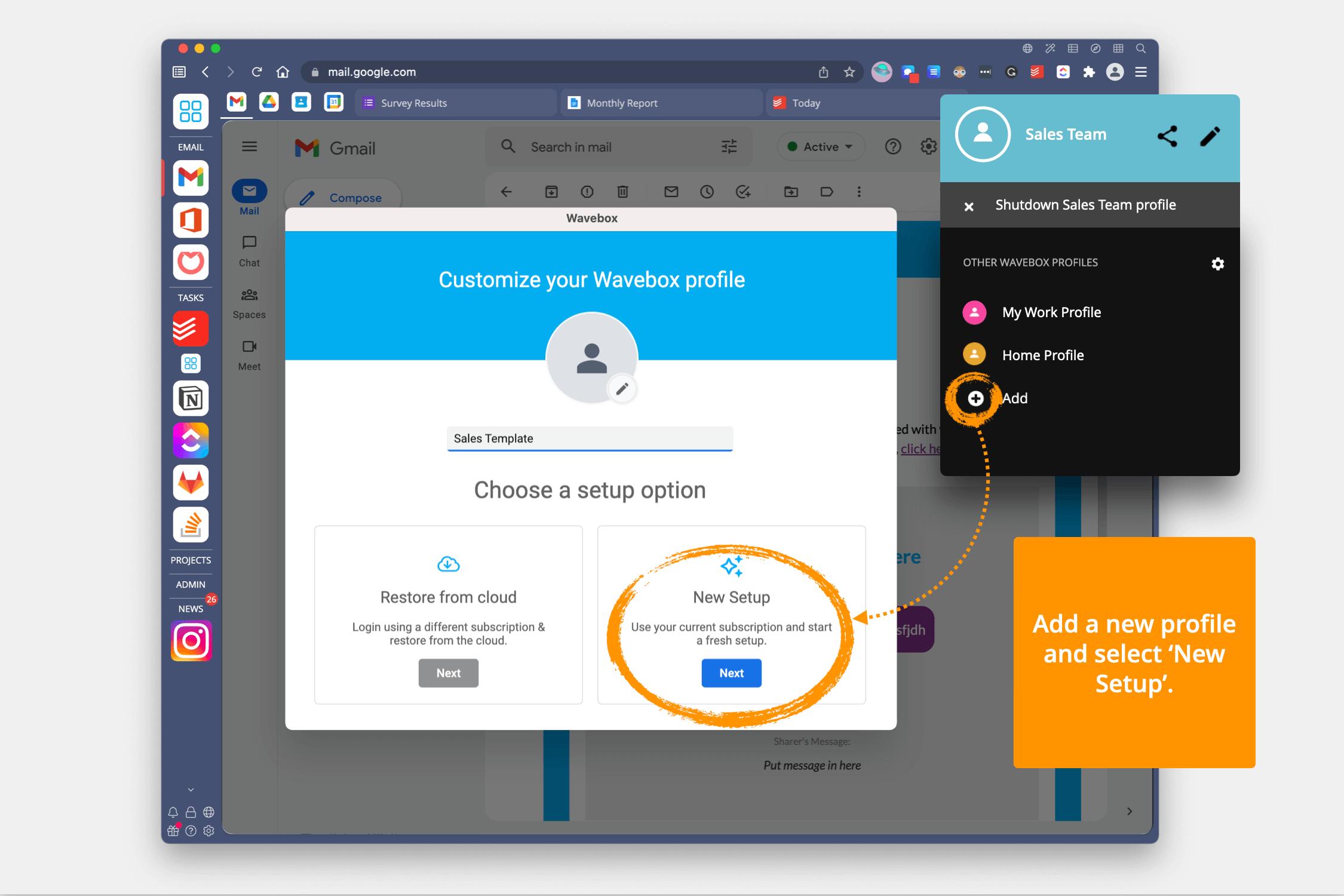Open the Gmail support help icon

pos(892,146)
